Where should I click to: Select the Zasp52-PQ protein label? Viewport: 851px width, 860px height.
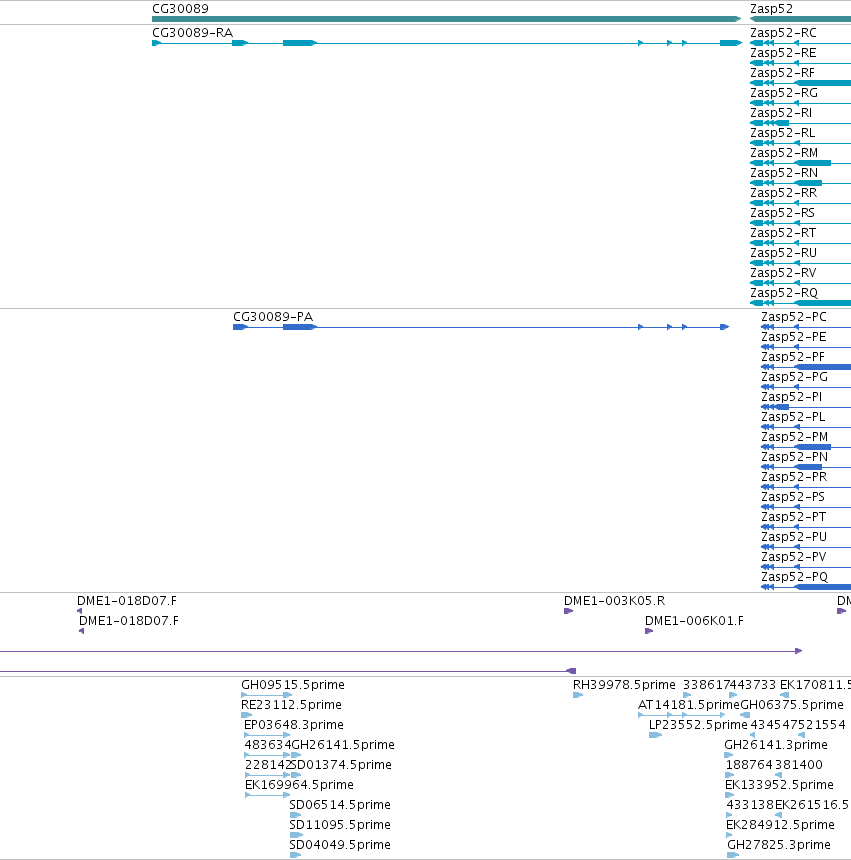pyautogui.click(x=795, y=577)
